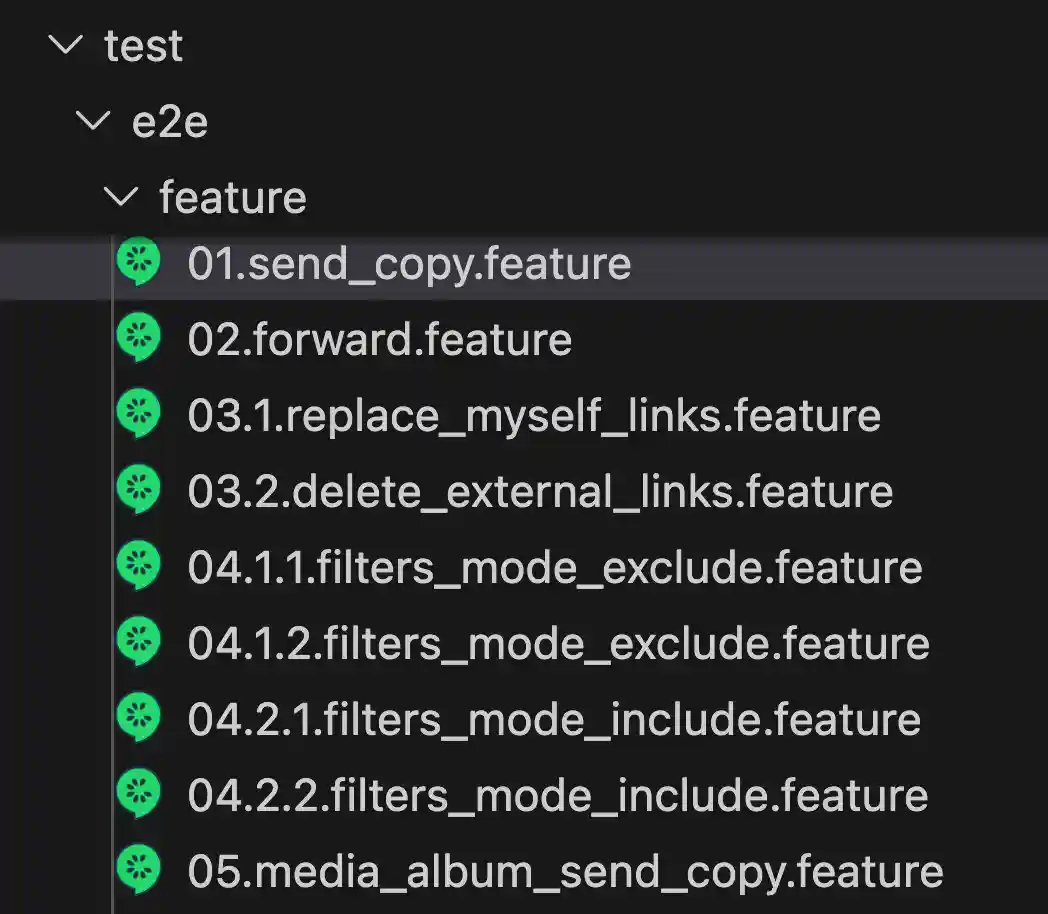Open 04.2.2.filters_mode_include.feature file
Image resolution: width=1048 pixels, height=914 pixels.
(x=558, y=796)
